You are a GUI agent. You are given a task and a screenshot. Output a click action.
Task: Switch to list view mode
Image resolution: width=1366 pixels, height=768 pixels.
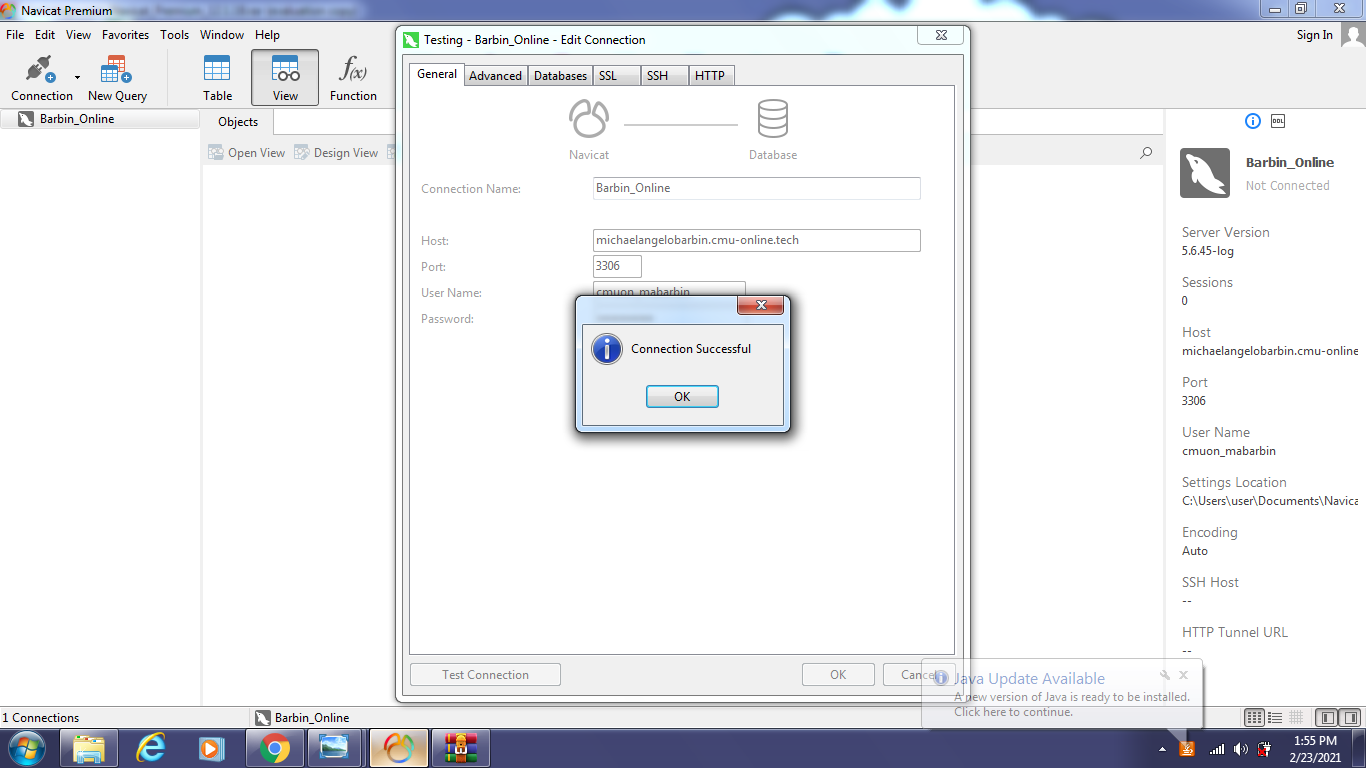pos(1275,718)
